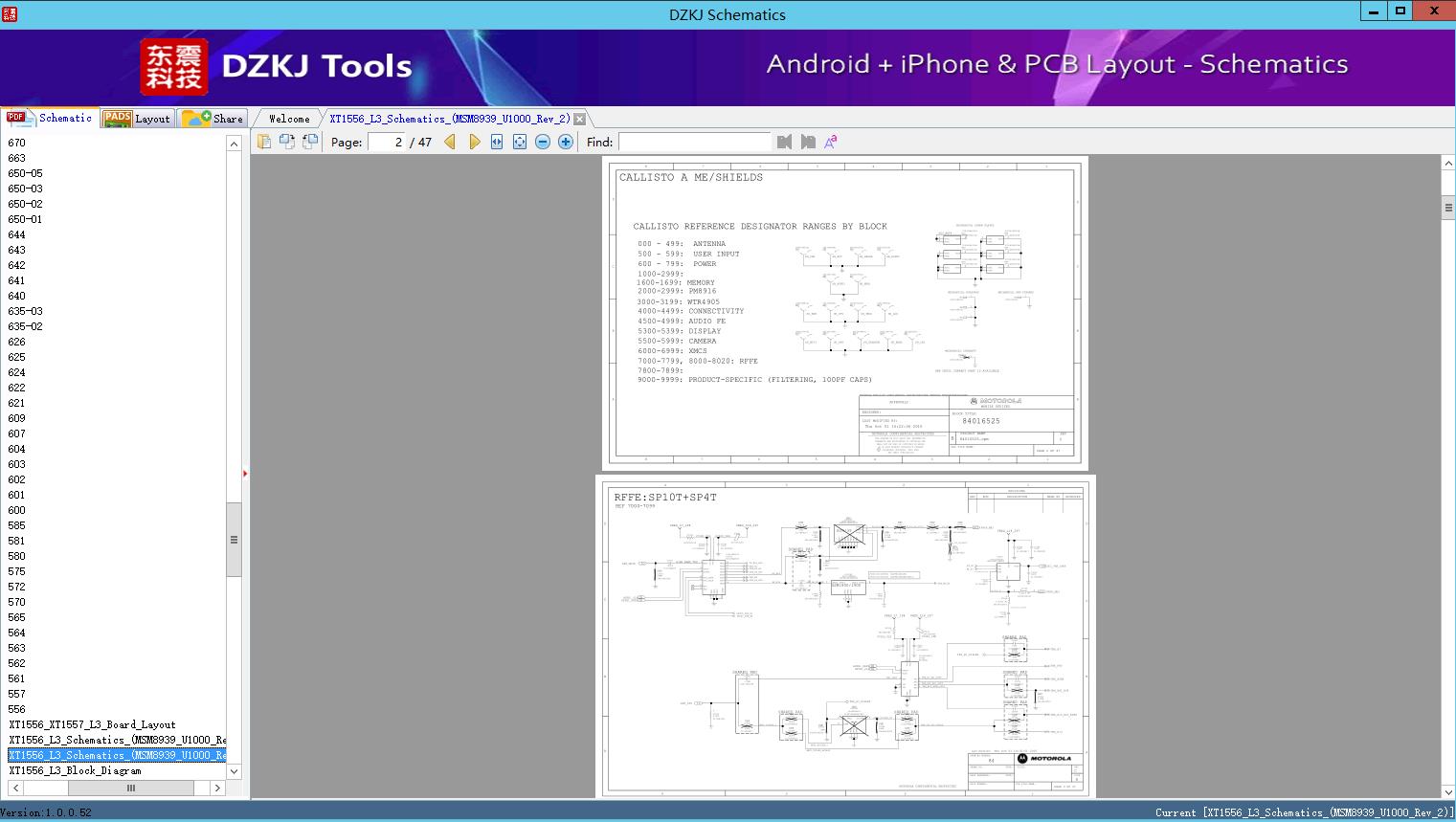Click the Page number input box
Image resolution: width=1456 pixels, height=822 pixels.
point(387,142)
